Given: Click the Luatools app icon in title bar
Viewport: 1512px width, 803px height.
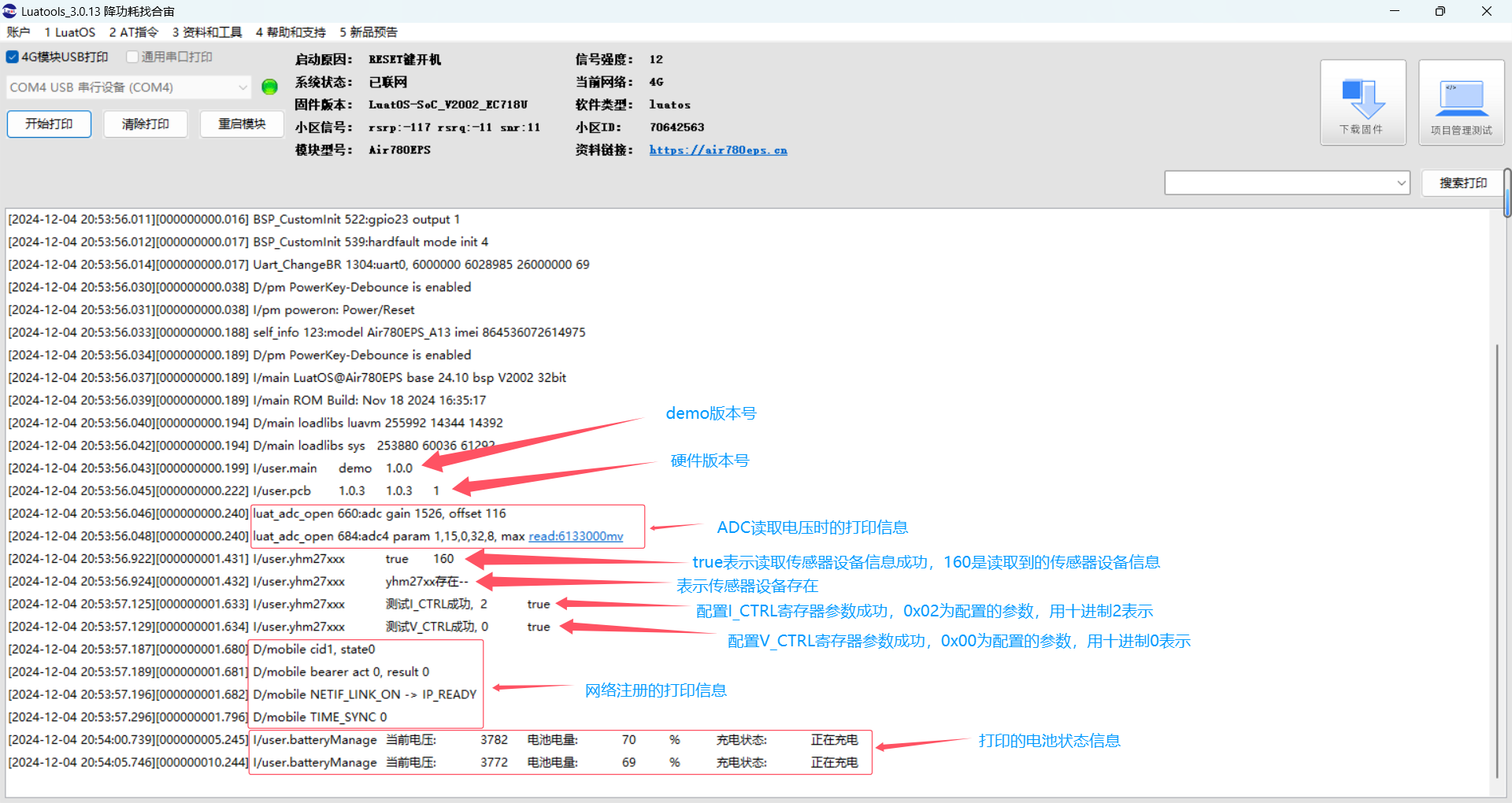Looking at the screenshot, I should (9, 10).
